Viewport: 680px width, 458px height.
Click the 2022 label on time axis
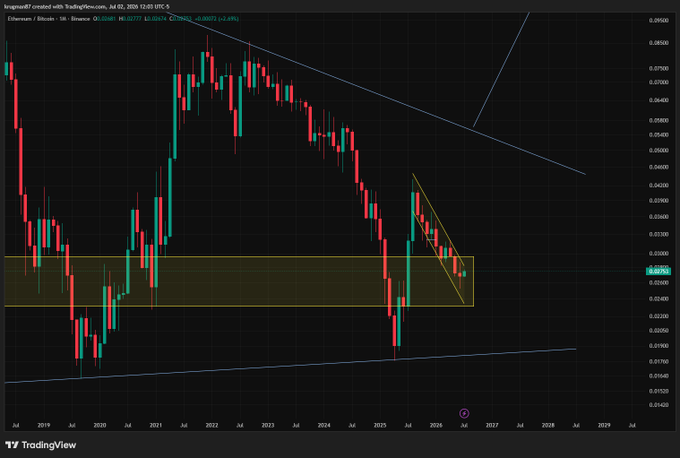[212, 425]
